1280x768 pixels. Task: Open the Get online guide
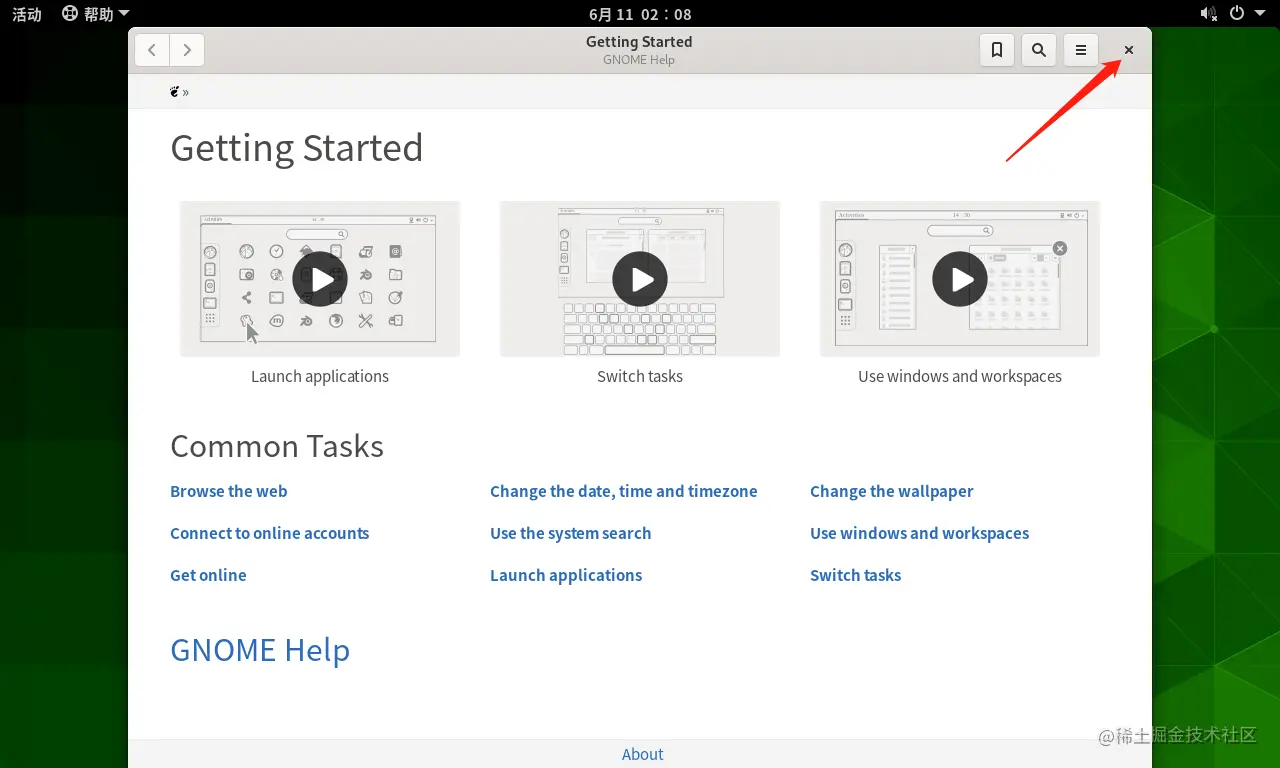[208, 575]
